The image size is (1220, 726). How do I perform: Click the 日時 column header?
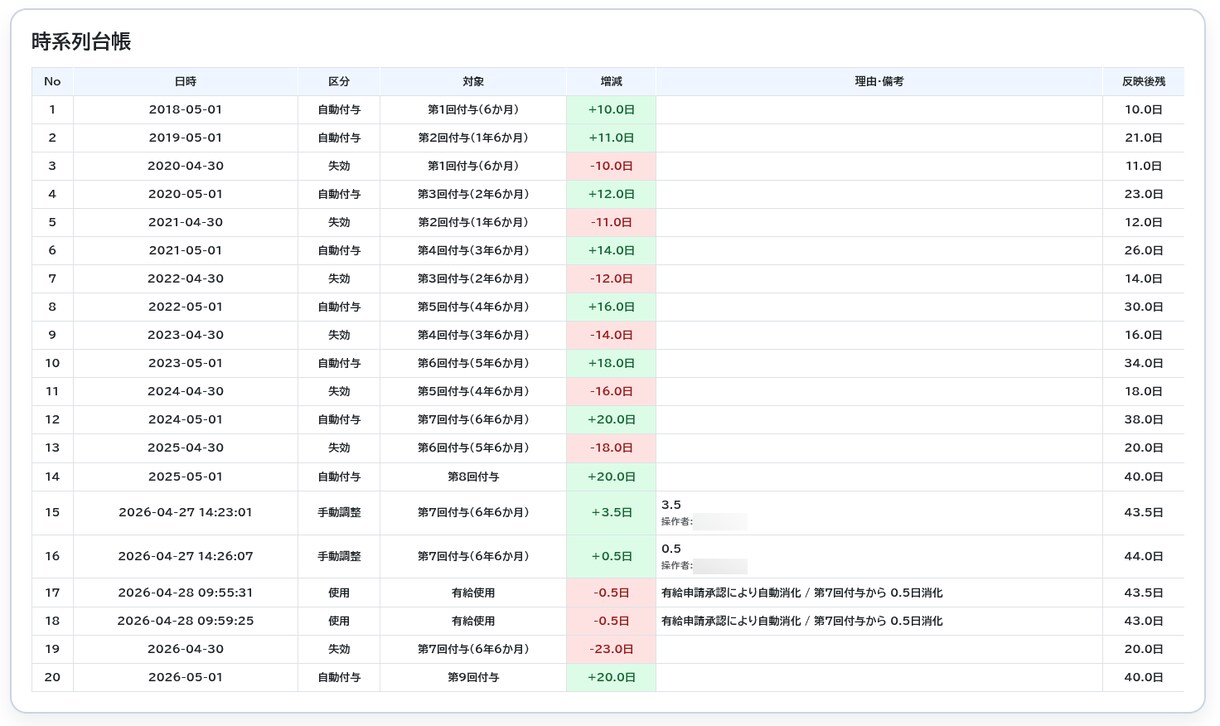click(185, 81)
